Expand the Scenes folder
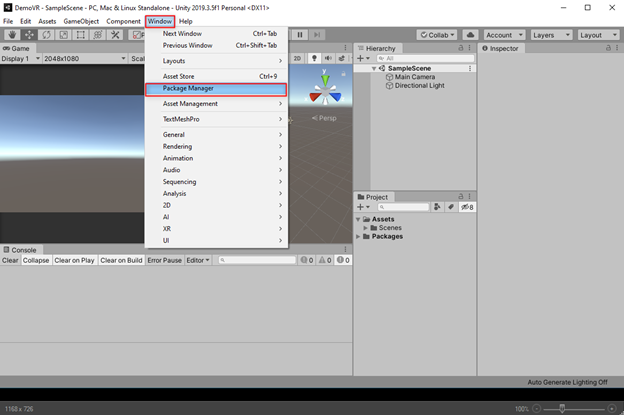 pos(365,228)
